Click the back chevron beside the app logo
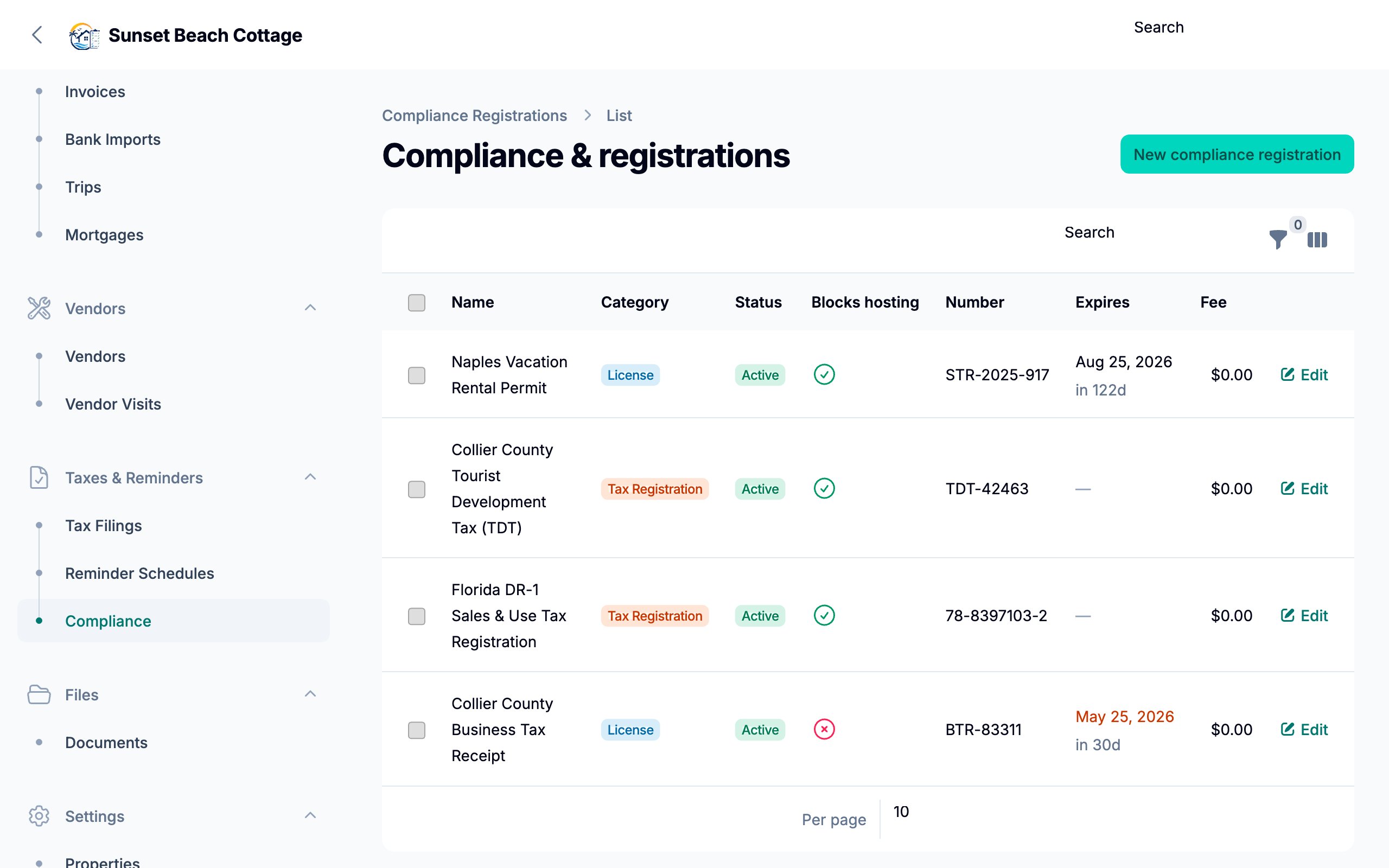This screenshot has height=868, width=1389. click(37, 35)
